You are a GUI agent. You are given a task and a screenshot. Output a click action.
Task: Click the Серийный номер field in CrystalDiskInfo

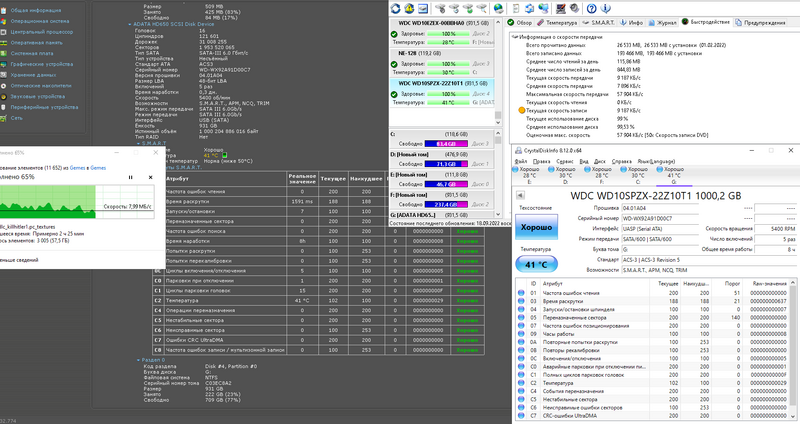660,218
